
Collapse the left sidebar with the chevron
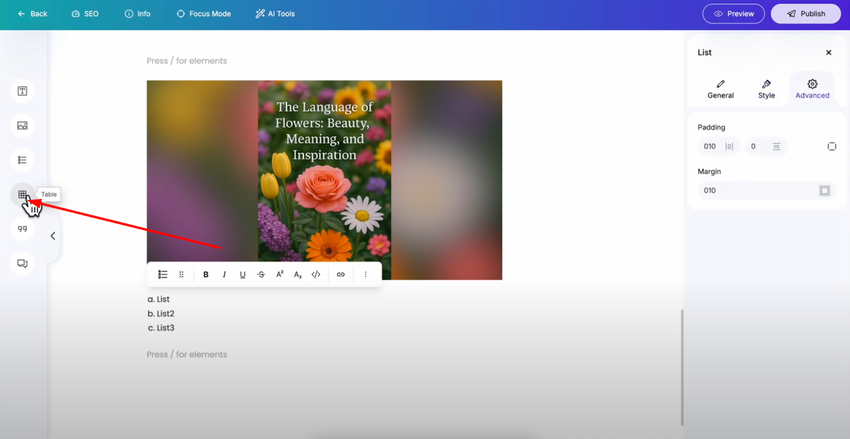tap(53, 236)
